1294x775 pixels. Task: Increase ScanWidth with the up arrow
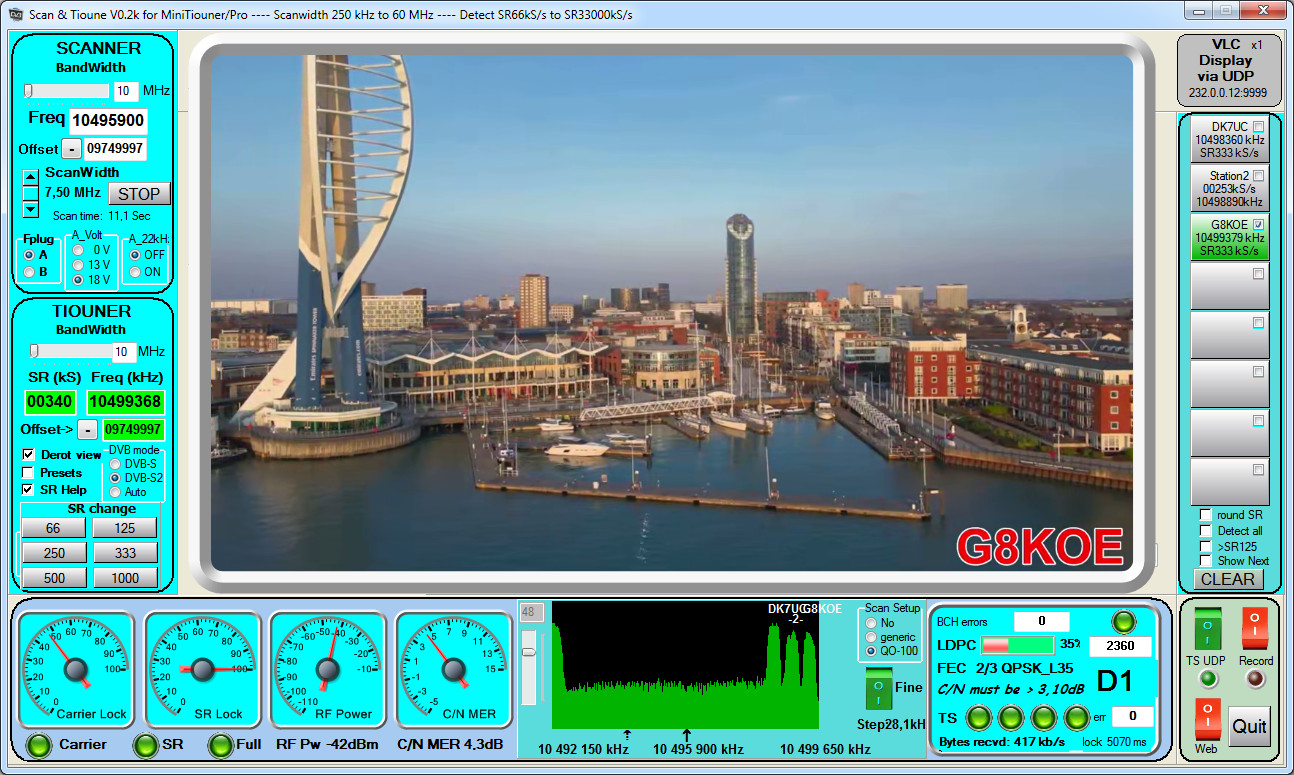[30, 176]
